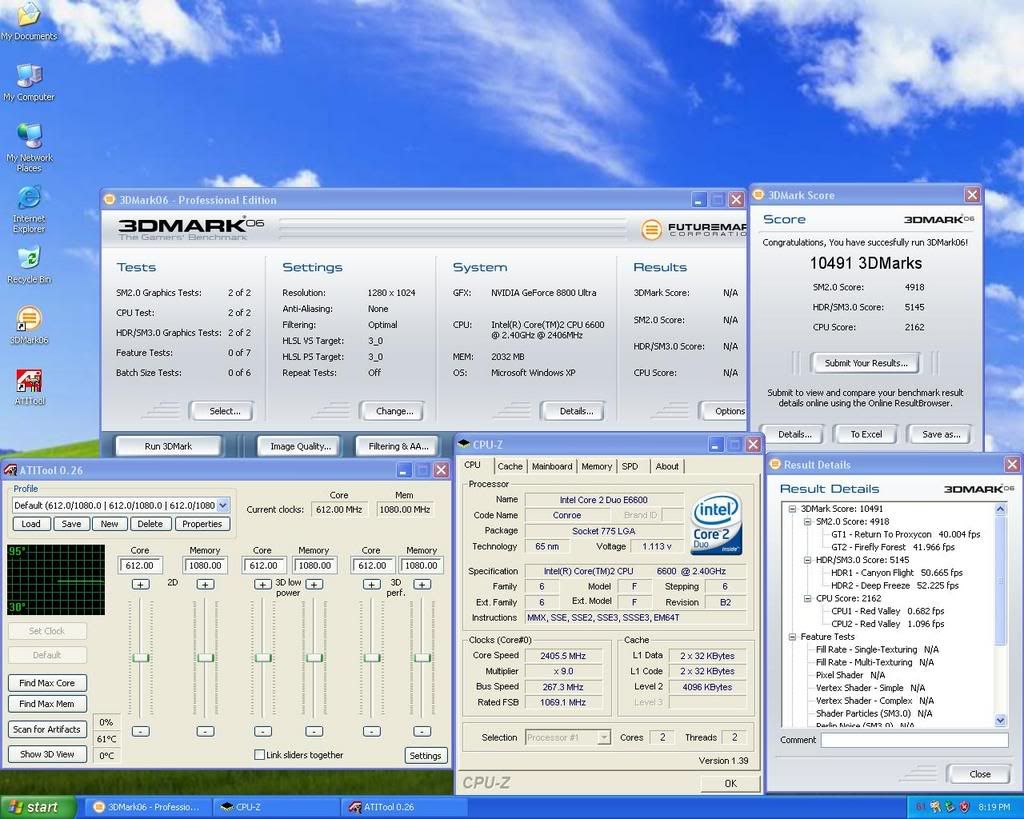
Task: Open the ATITool Profile dropdown
Action: click(x=222, y=506)
